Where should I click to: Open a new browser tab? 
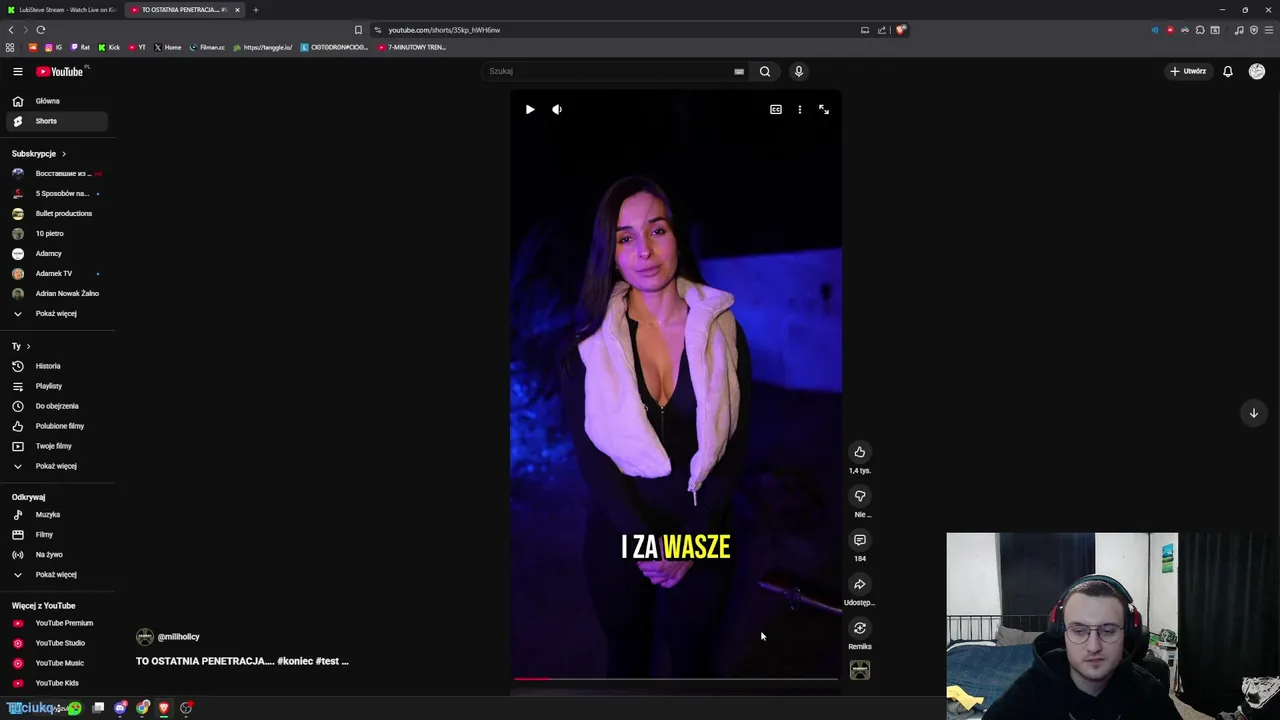[255, 10]
